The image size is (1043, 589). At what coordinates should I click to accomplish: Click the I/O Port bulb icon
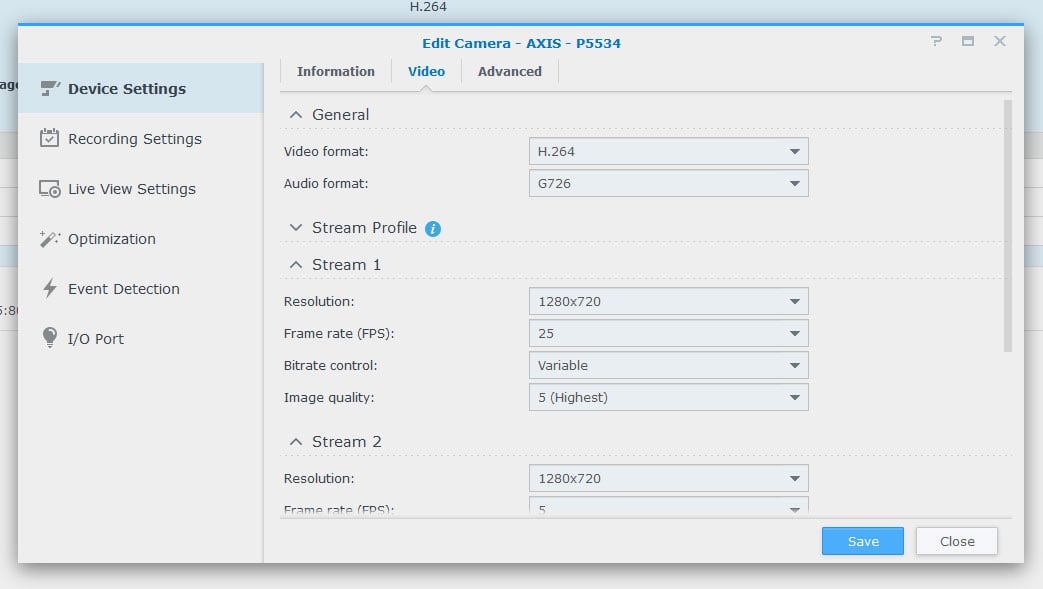coord(50,337)
